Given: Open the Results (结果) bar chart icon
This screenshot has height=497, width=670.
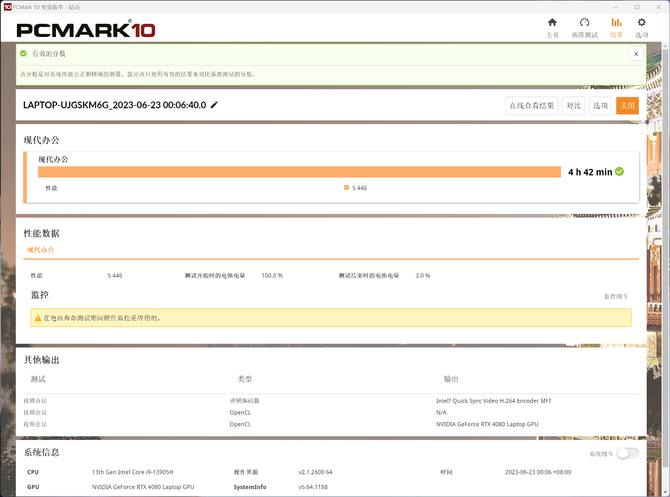Looking at the screenshot, I should 616,23.
